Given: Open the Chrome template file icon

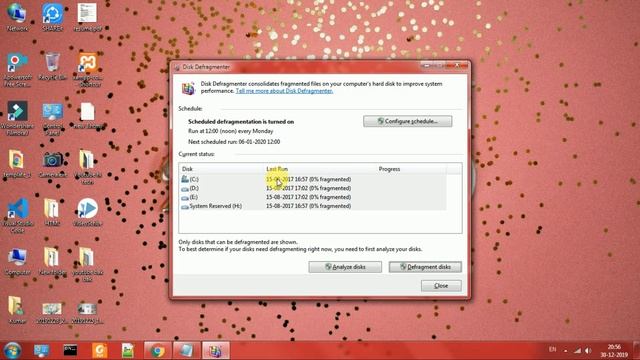Looking at the screenshot, I should coord(17,164).
